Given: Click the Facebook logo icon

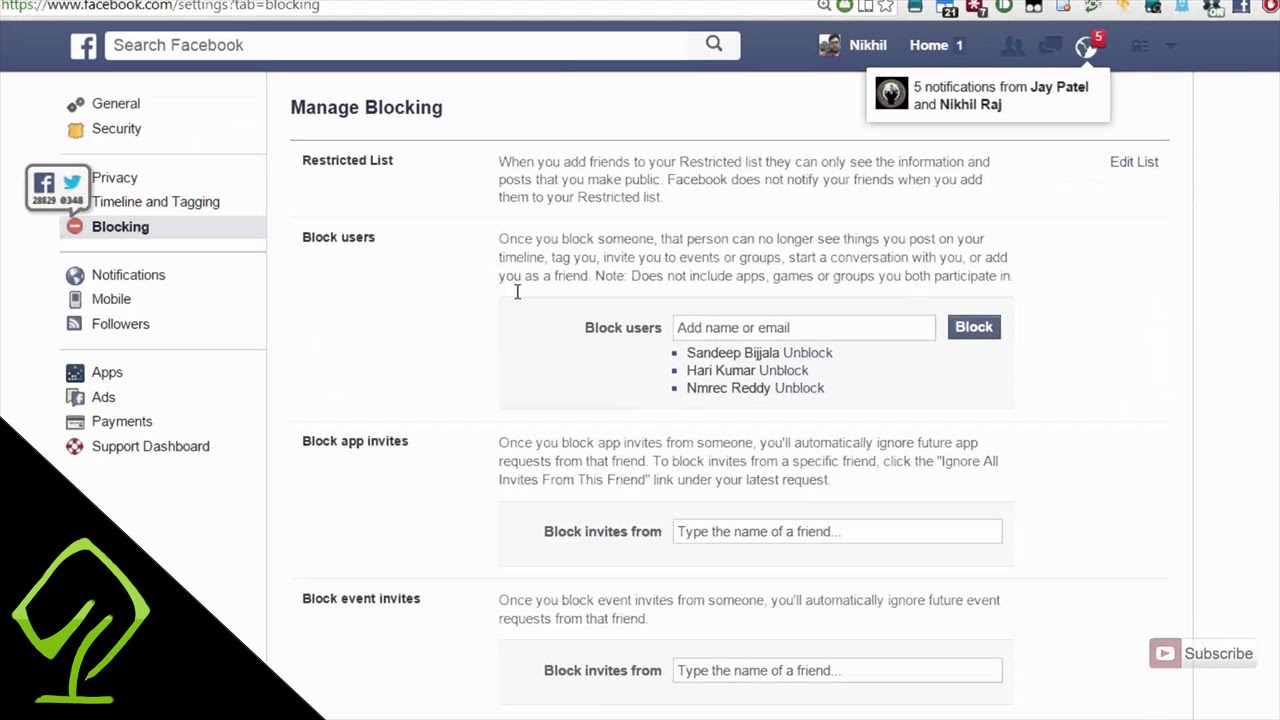Looking at the screenshot, I should [x=83, y=45].
